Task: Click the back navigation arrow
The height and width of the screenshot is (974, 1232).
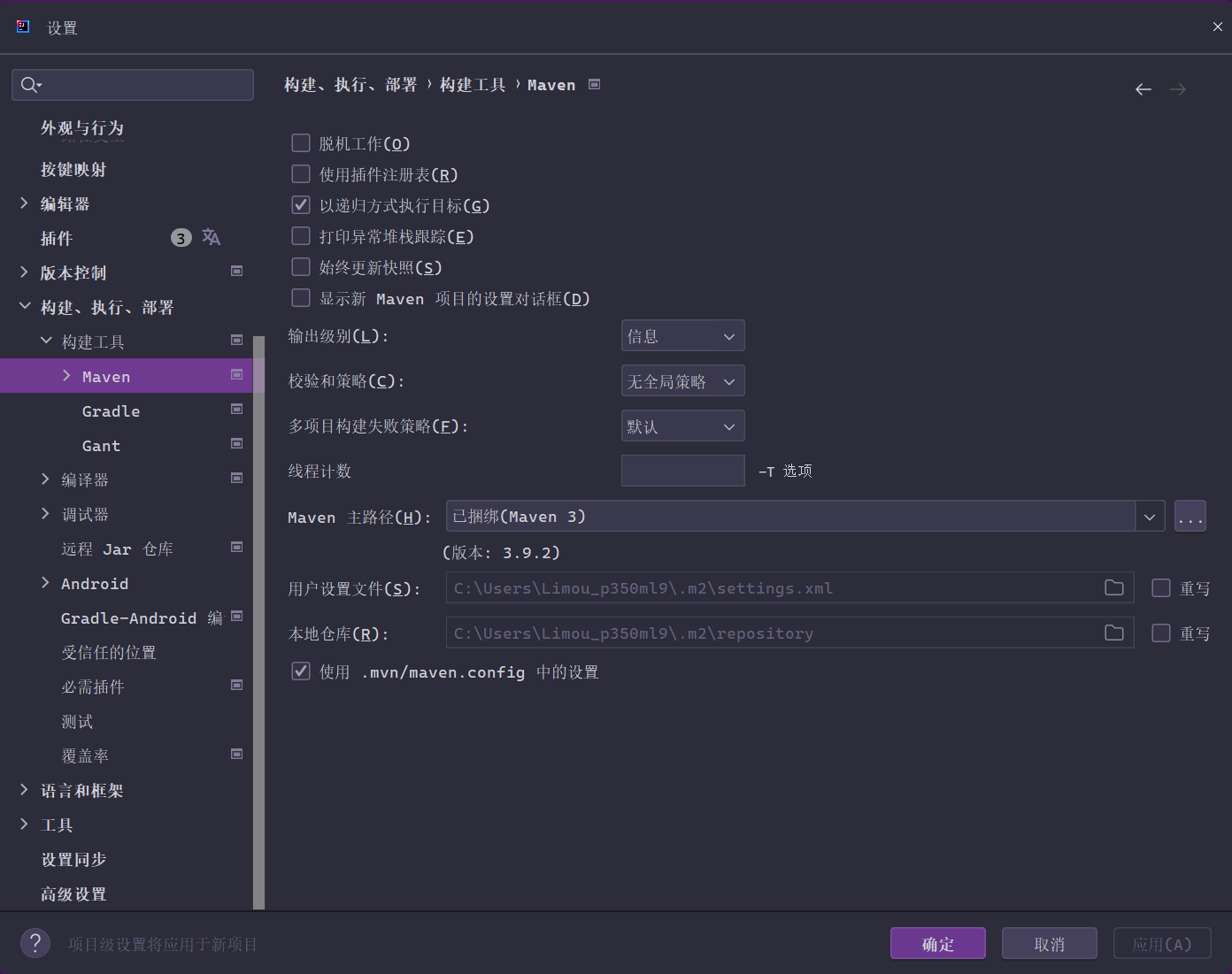Action: (x=1143, y=89)
